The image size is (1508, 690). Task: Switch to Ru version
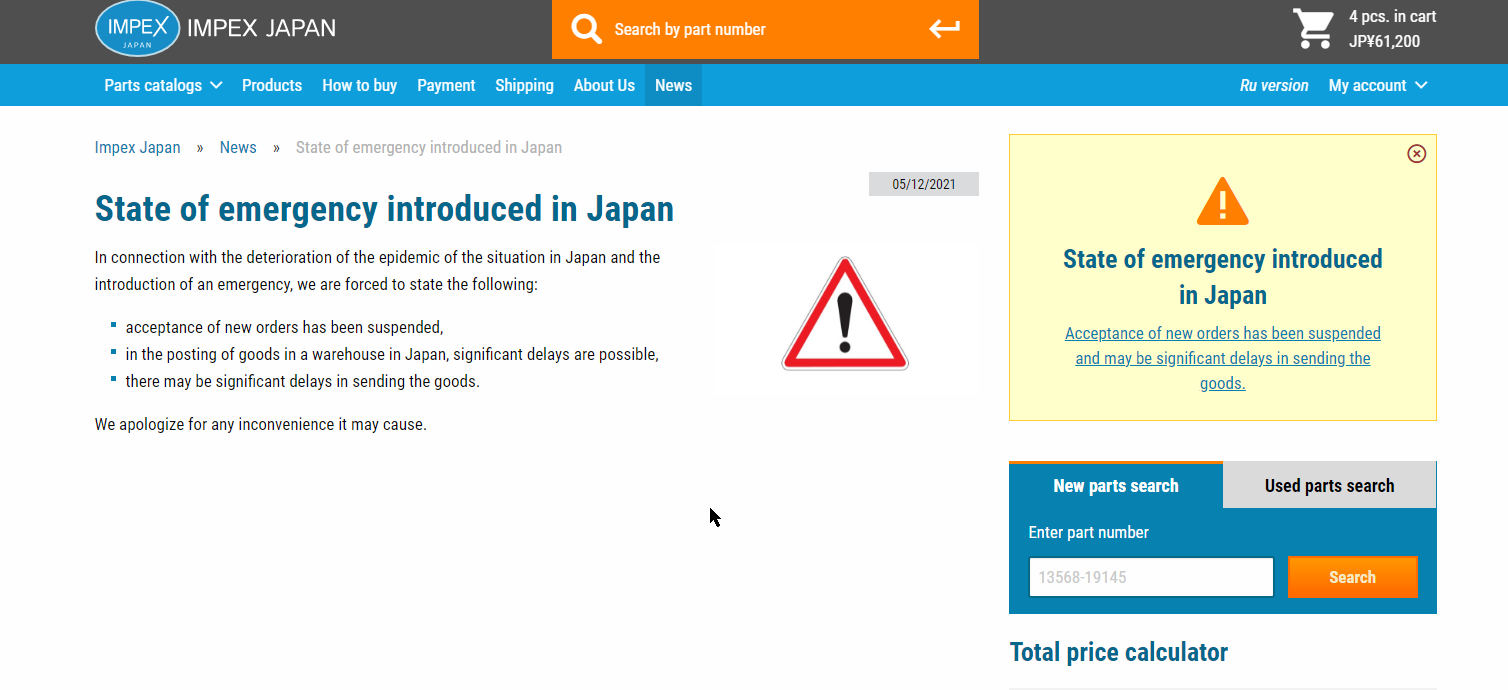(1274, 85)
